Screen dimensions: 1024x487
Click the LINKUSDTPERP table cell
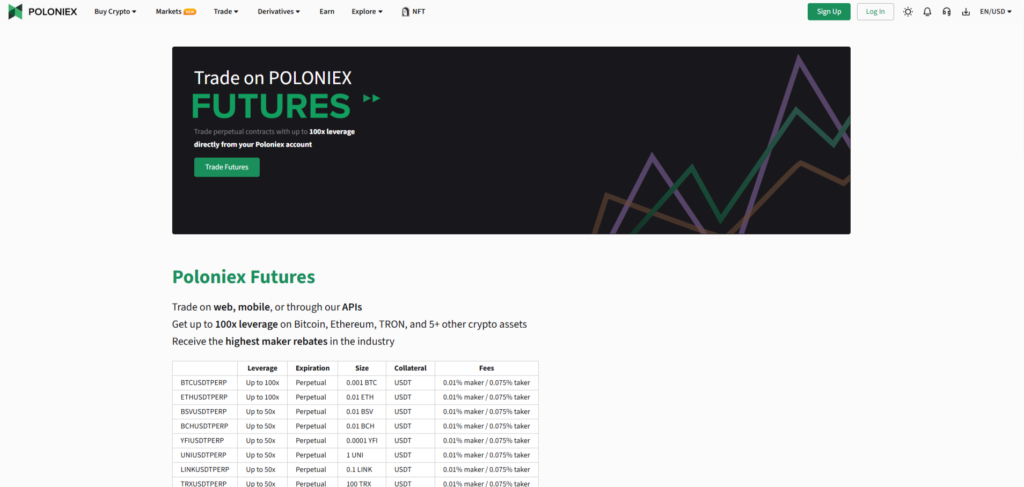(x=205, y=469)
